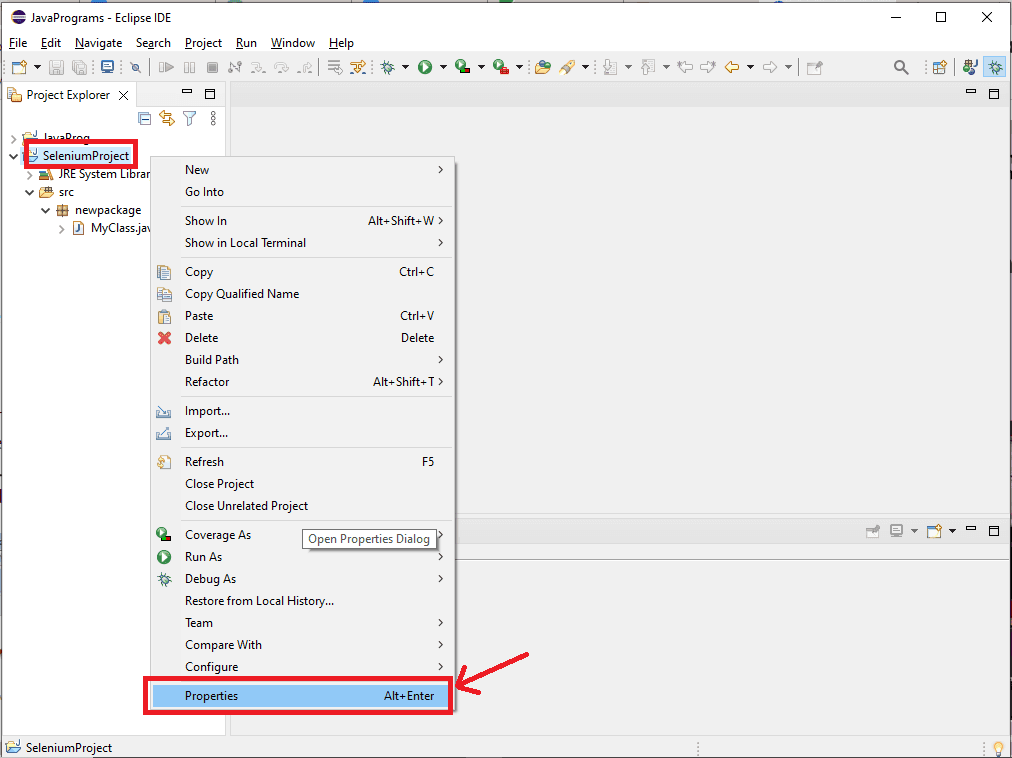The width and height of the screenshot is (1012, 758).
Task: Select MyClass.java file in Project Explorer
Action: pyautogui.click(x=120, y=228)
